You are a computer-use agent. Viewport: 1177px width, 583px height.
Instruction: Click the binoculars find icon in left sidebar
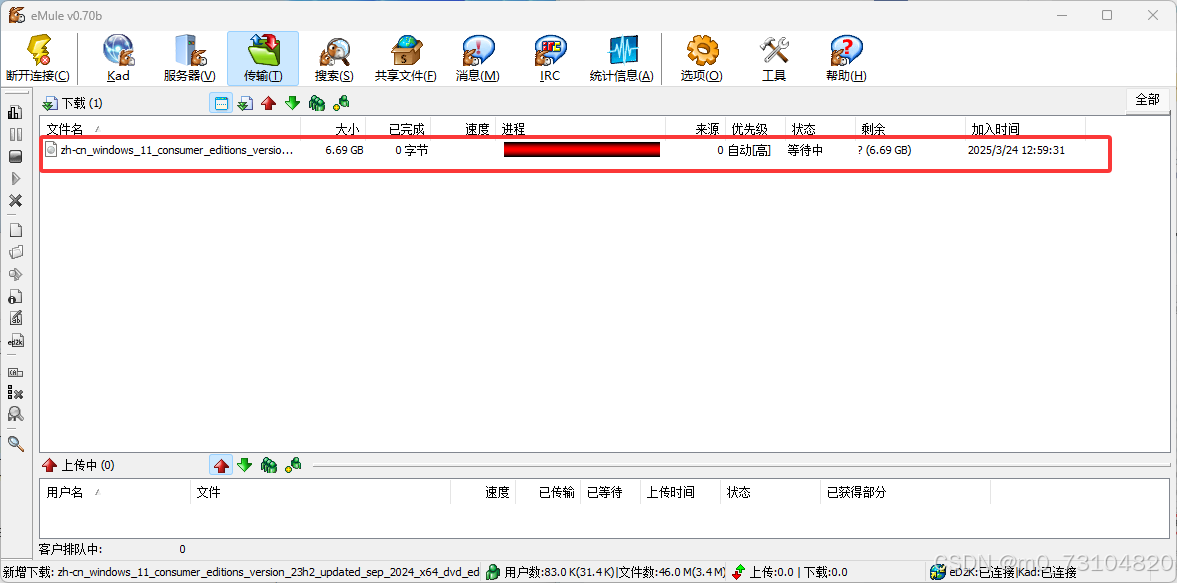(x=15, y=413)
